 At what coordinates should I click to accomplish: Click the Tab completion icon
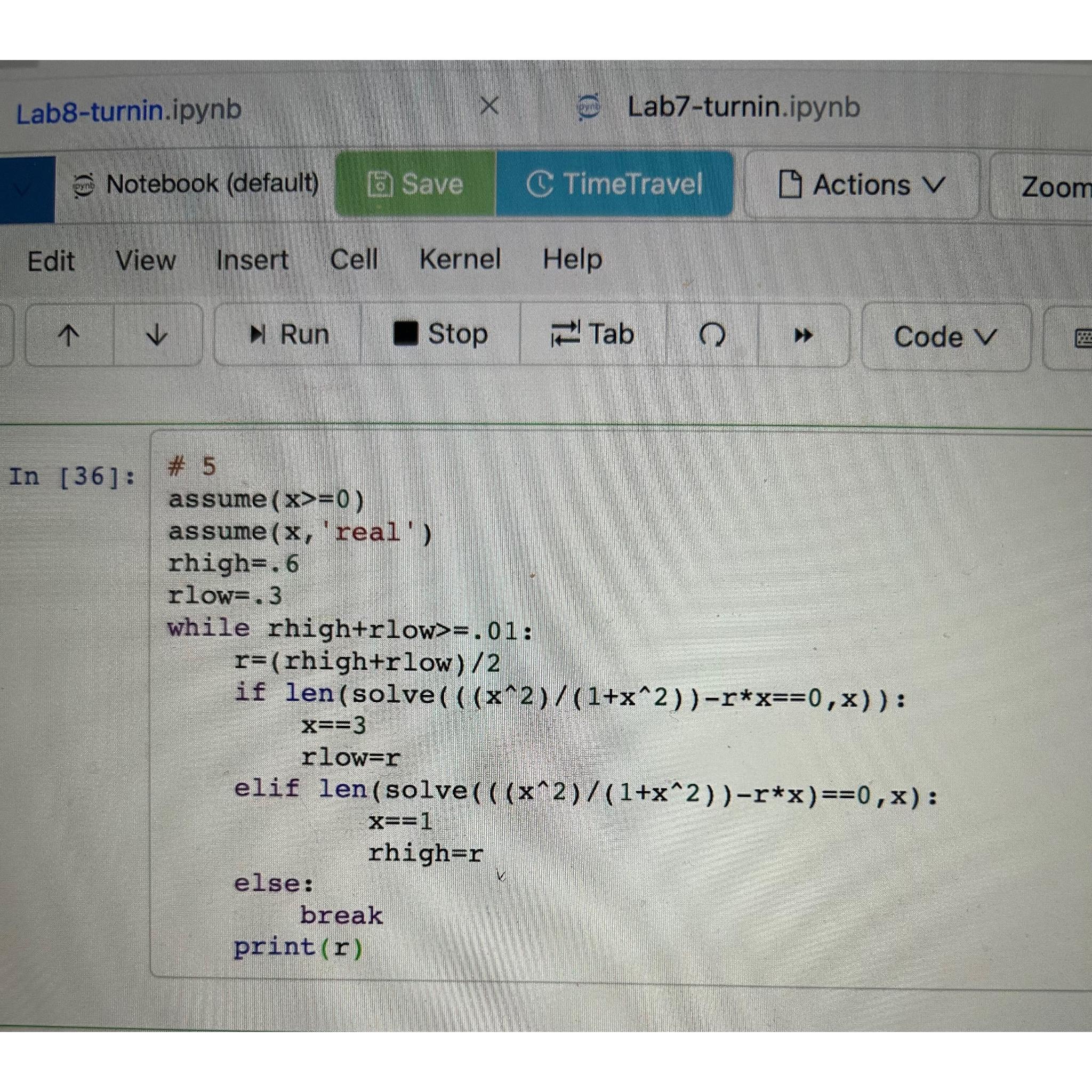tap(565, 333)
